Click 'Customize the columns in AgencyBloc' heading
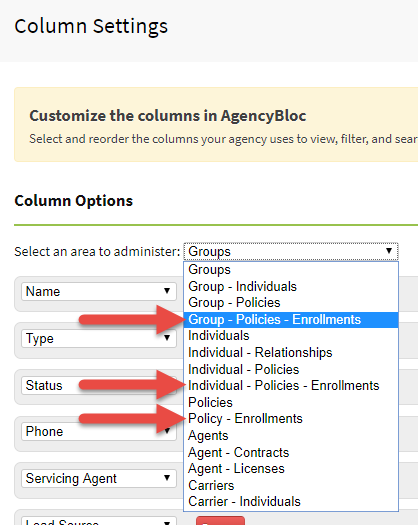This screenshot has height=525, width=418. [168, 116]
